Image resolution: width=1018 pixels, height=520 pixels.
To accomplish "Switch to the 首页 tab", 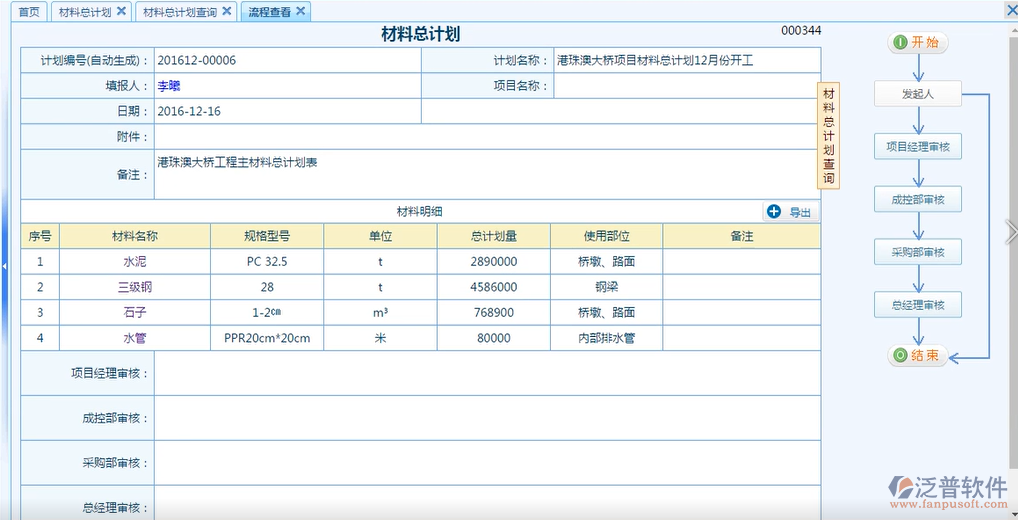I will (30, 12).
